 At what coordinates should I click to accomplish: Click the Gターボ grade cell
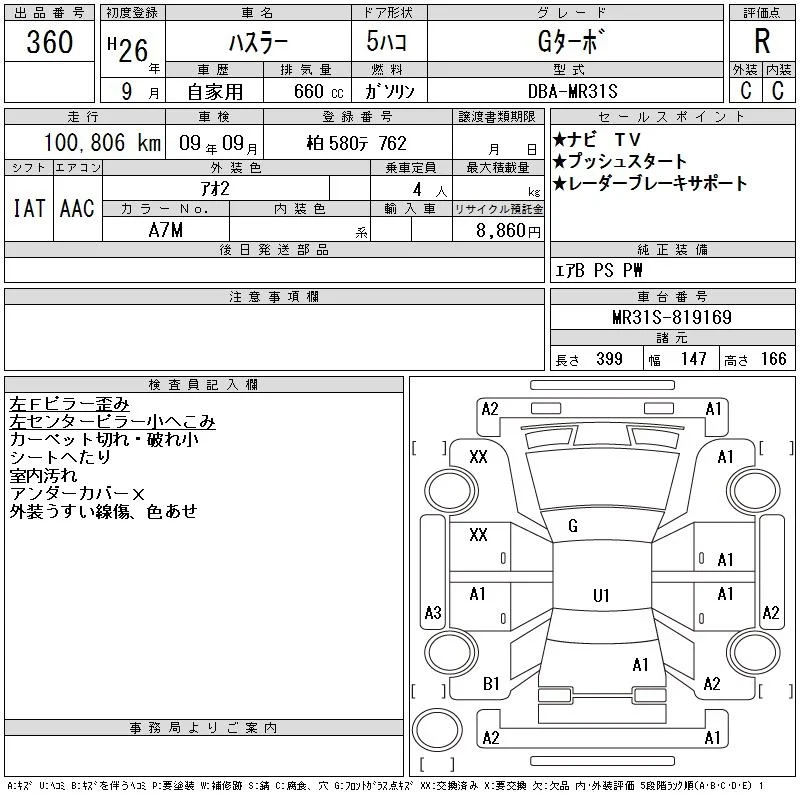575,41
